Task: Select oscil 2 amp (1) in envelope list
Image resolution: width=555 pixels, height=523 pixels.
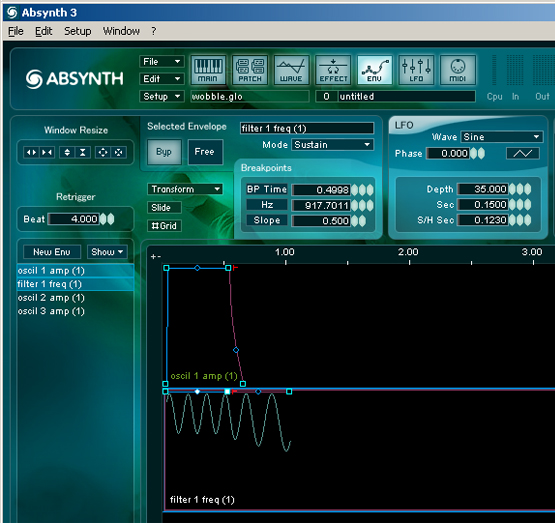Action: (x=75, y=298)
